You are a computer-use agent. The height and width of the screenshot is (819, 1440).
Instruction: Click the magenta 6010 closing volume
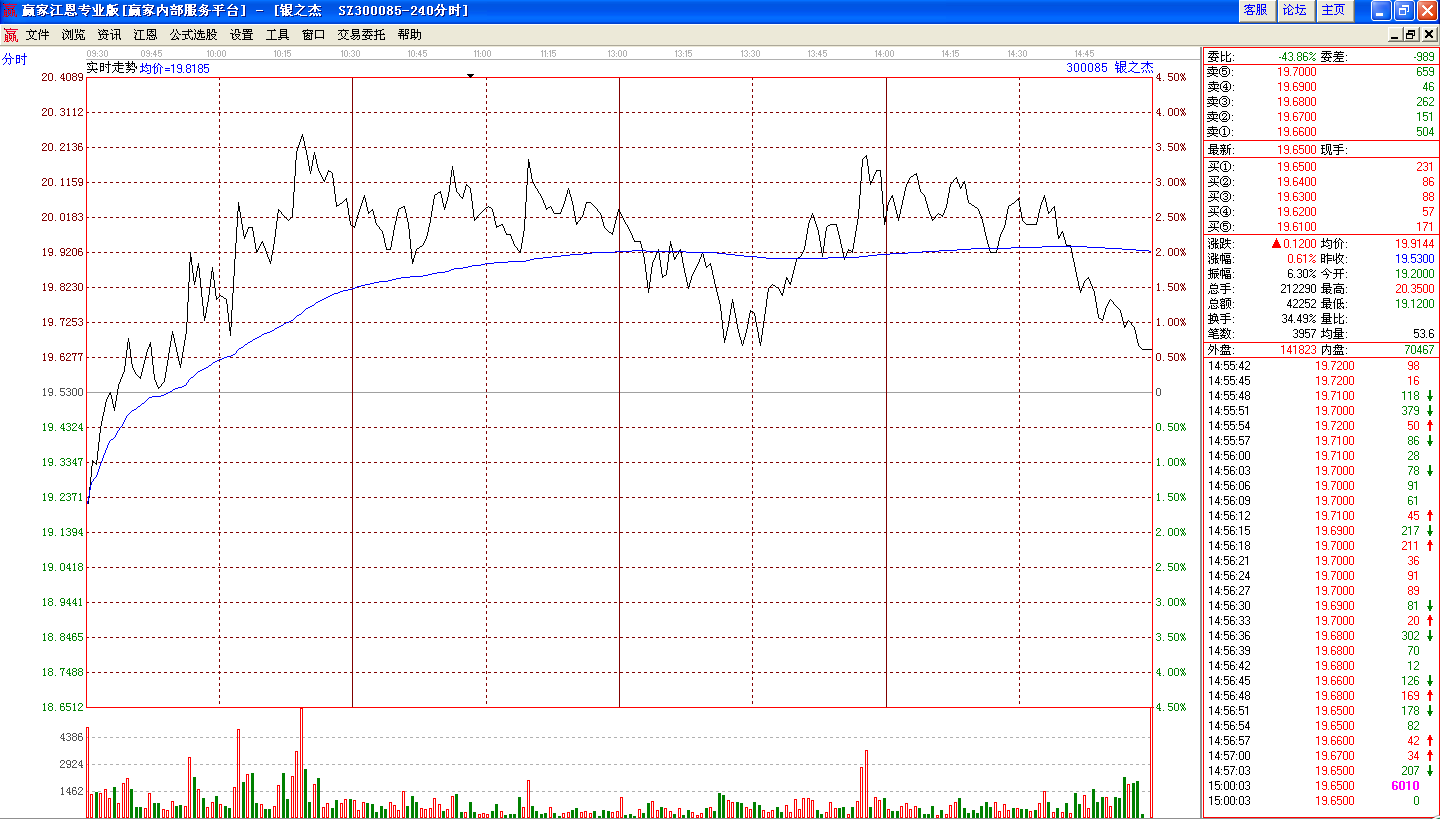coord(1405,786)
